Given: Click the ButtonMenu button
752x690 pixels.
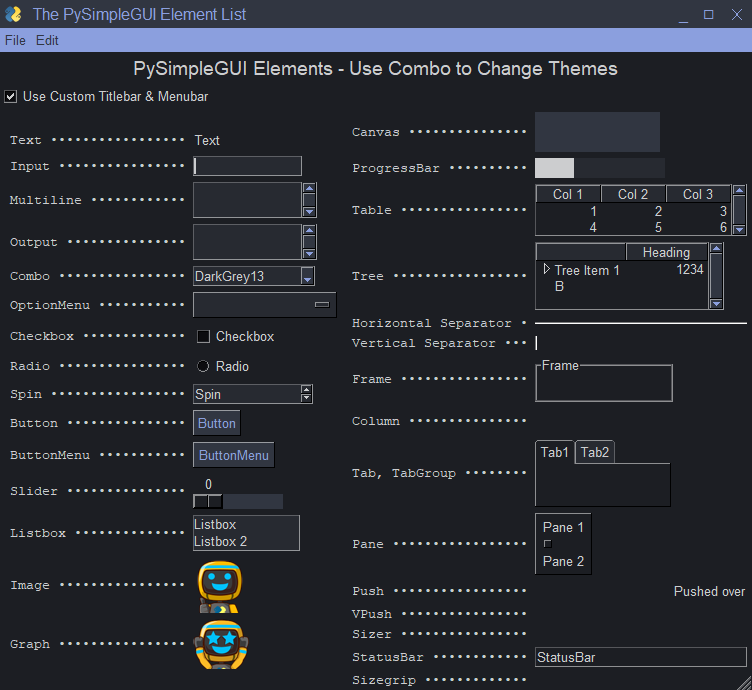Looking at the screenshot, I should 233,456.
